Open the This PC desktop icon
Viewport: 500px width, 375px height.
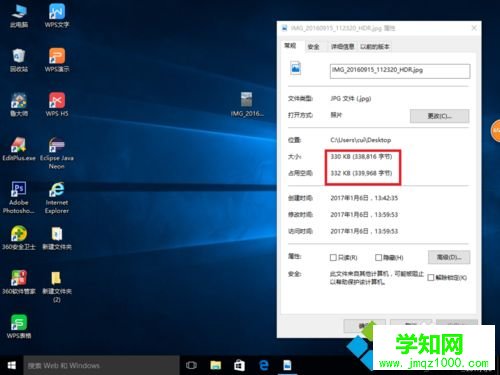tap(19, 16)
